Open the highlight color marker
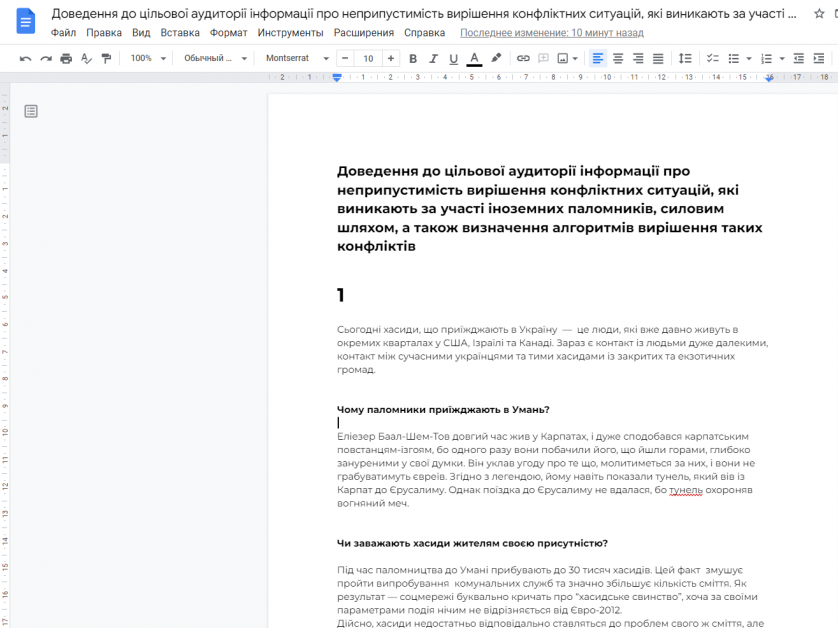Screen dimensions: 838x628 [496, 58]
